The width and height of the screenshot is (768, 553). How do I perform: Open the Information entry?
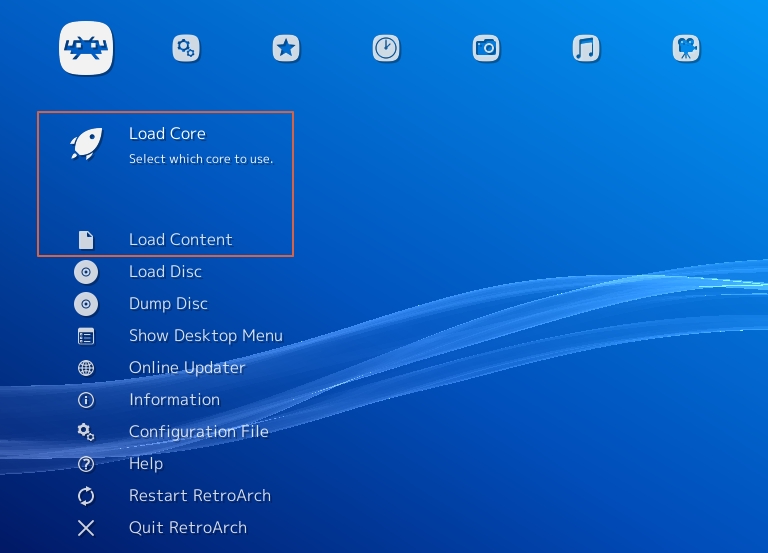pos(174,400)
